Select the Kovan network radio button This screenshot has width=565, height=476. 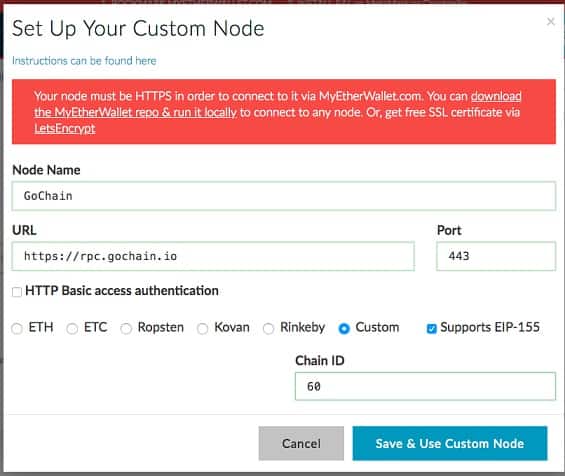pyautogui.click(x=202, y=328)
